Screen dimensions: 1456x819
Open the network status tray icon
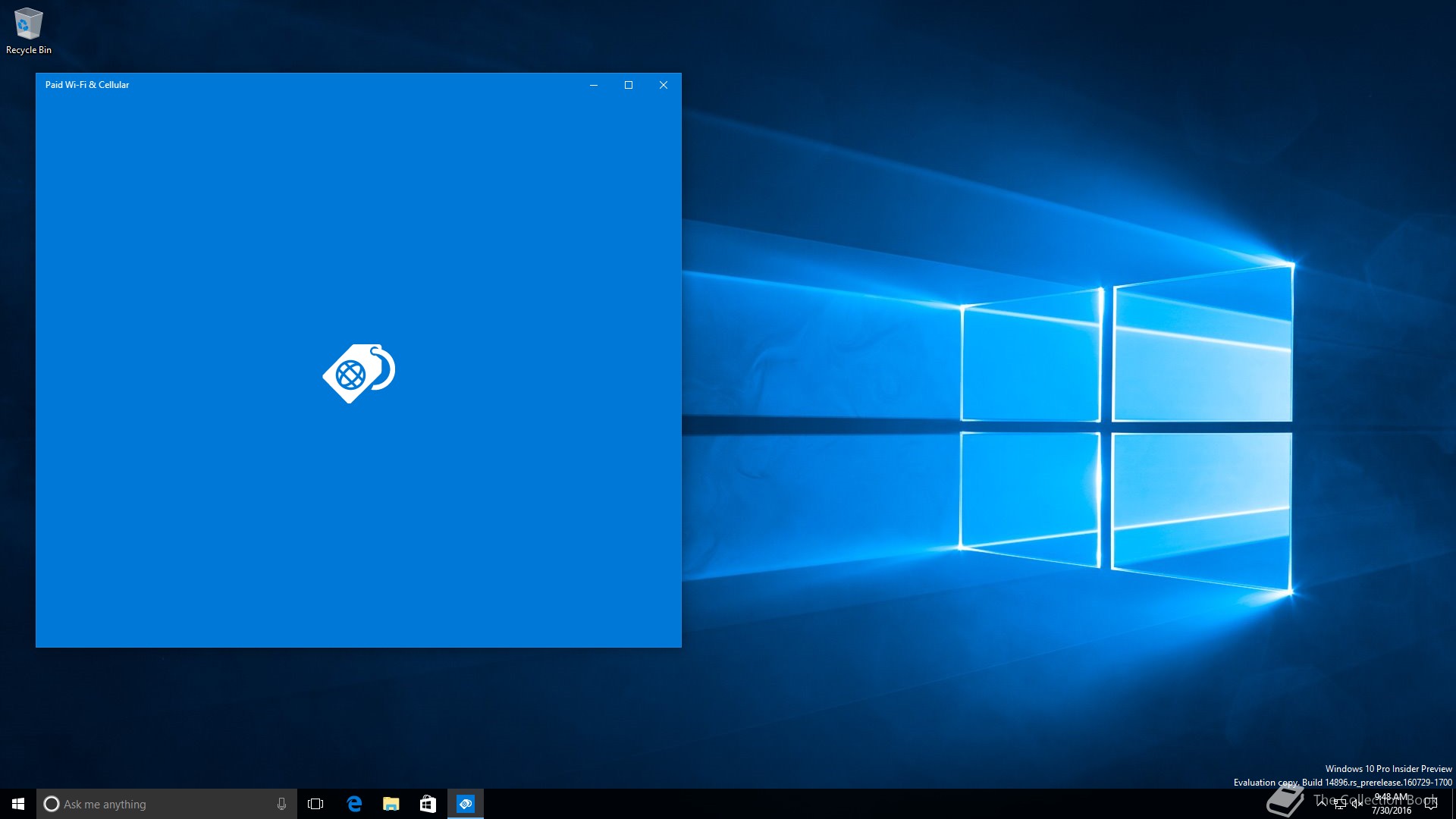click(1339, 805)
